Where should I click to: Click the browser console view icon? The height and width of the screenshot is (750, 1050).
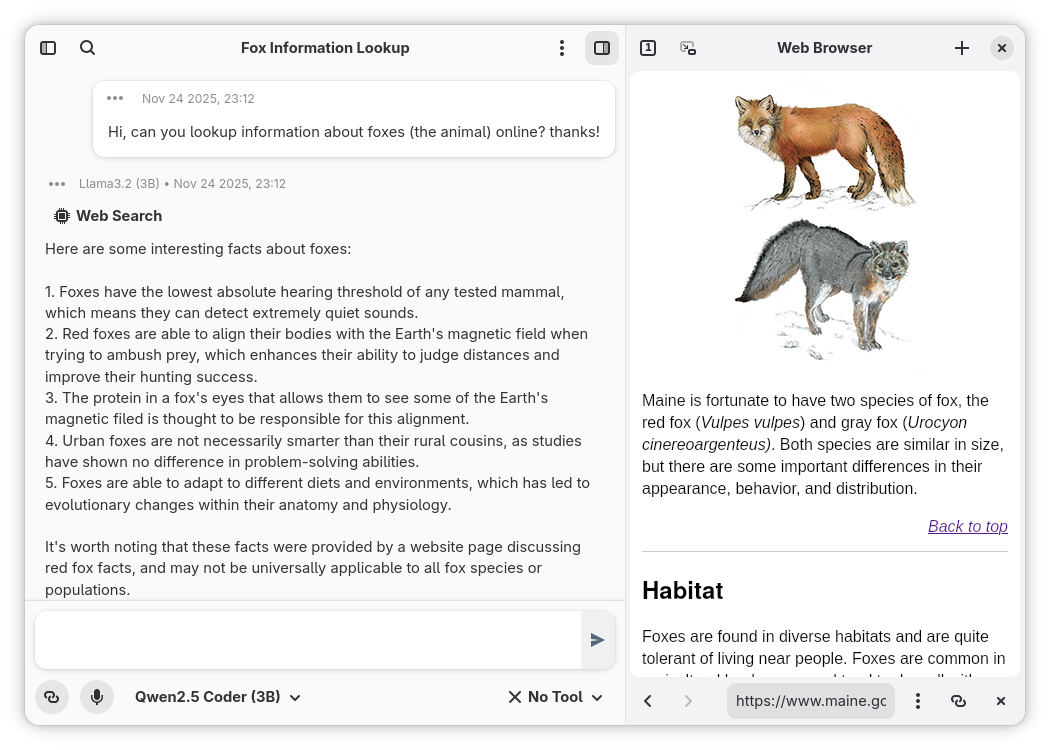coord(688,48)
